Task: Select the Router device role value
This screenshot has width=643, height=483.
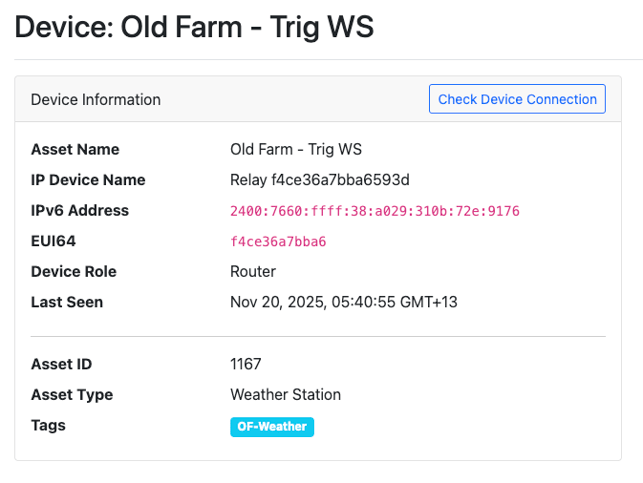Action: pyautogui.click(x=253, y=272)
